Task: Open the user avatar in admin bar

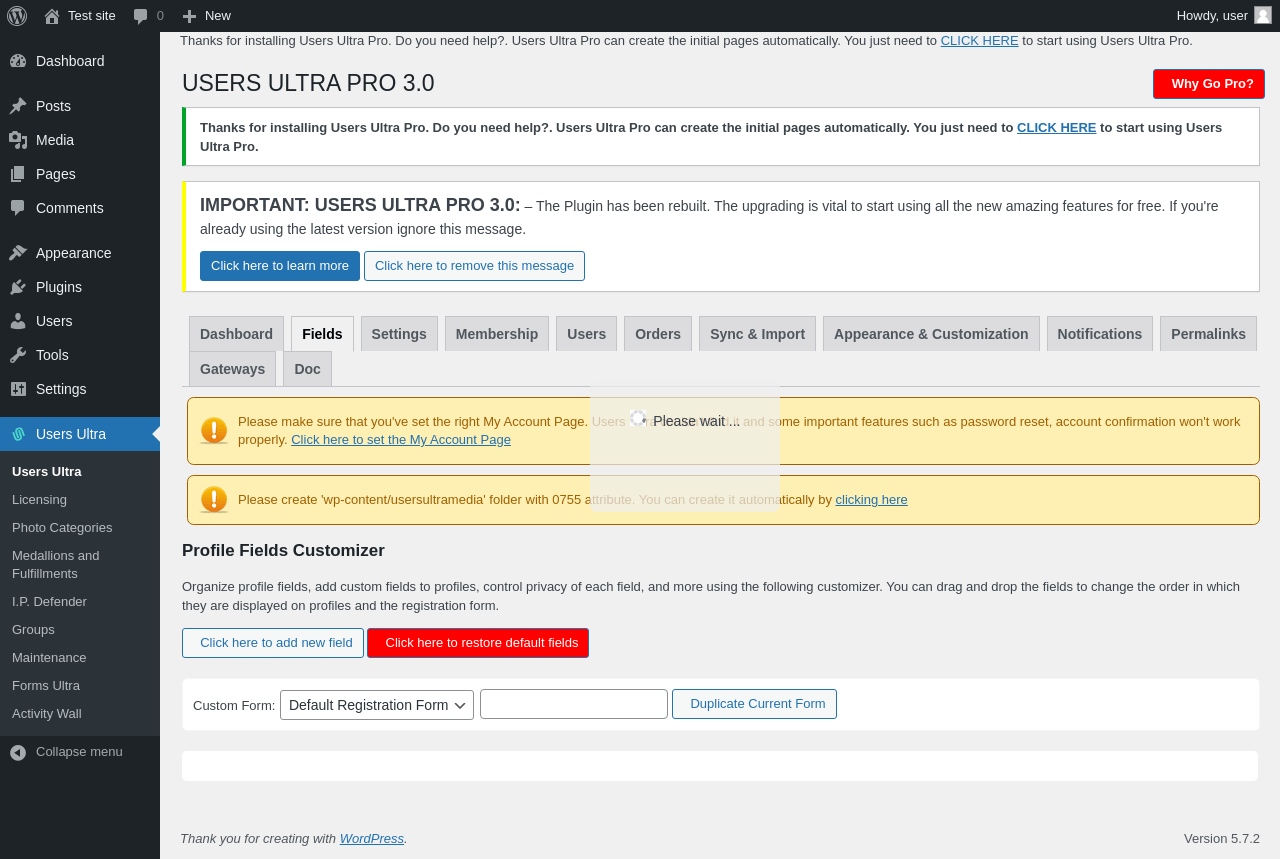Action: pos(1263,15)
